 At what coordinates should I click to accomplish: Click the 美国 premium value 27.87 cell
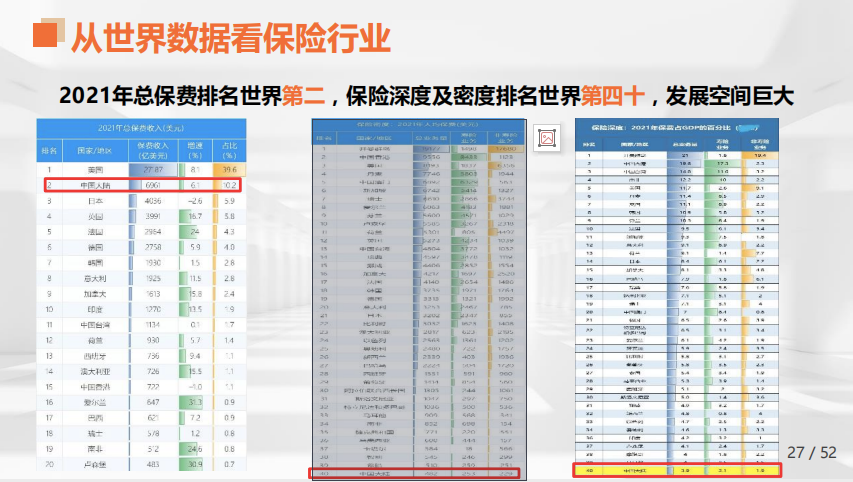151,170
